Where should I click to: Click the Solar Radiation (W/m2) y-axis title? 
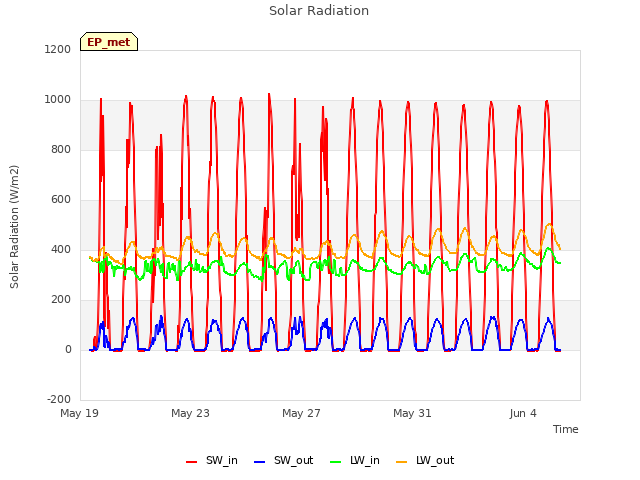pyautogui.click(x=14, y=227)
